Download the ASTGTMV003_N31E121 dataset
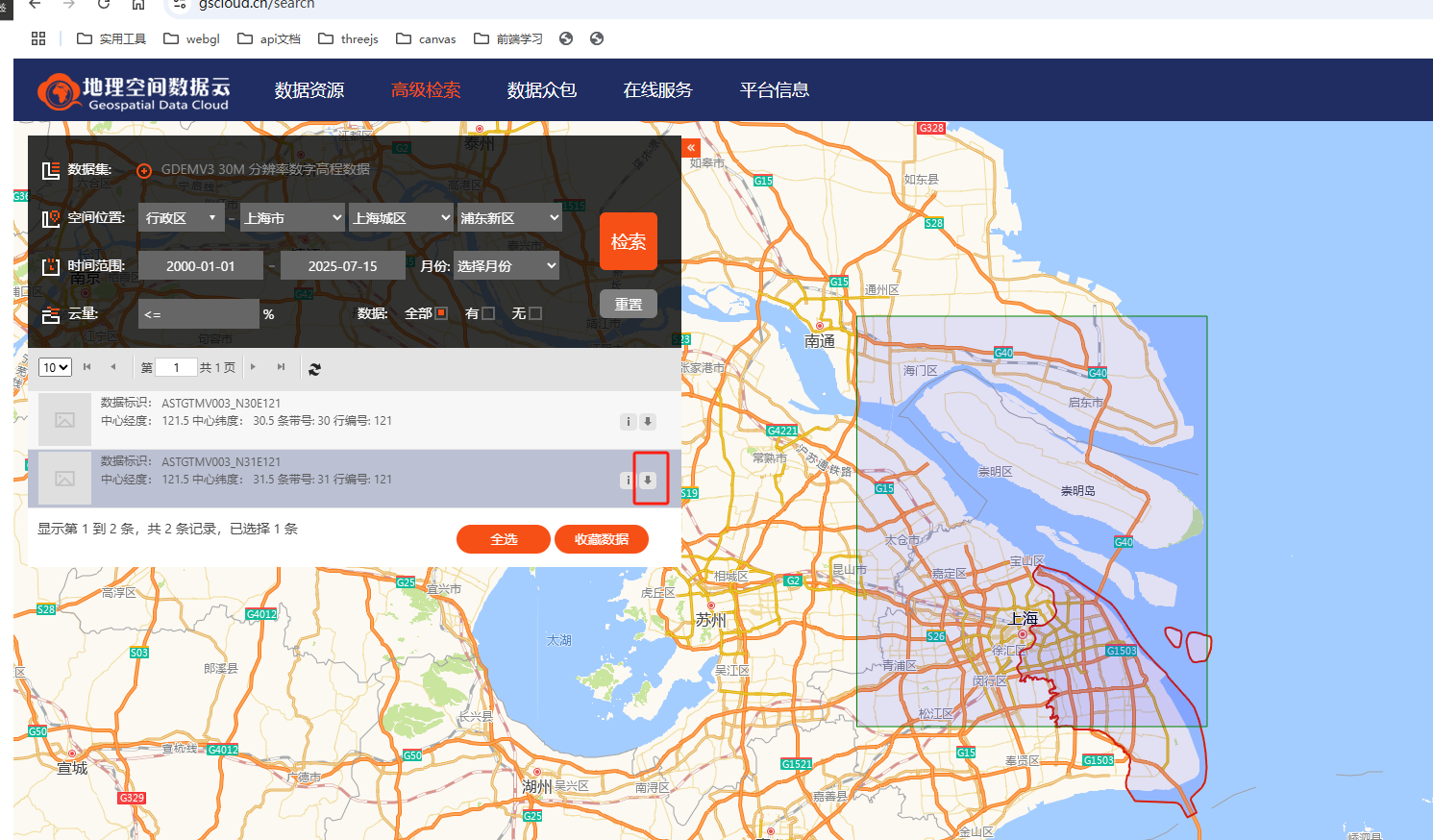This screenshot has height=840, width=1433. tap(648, 480)
